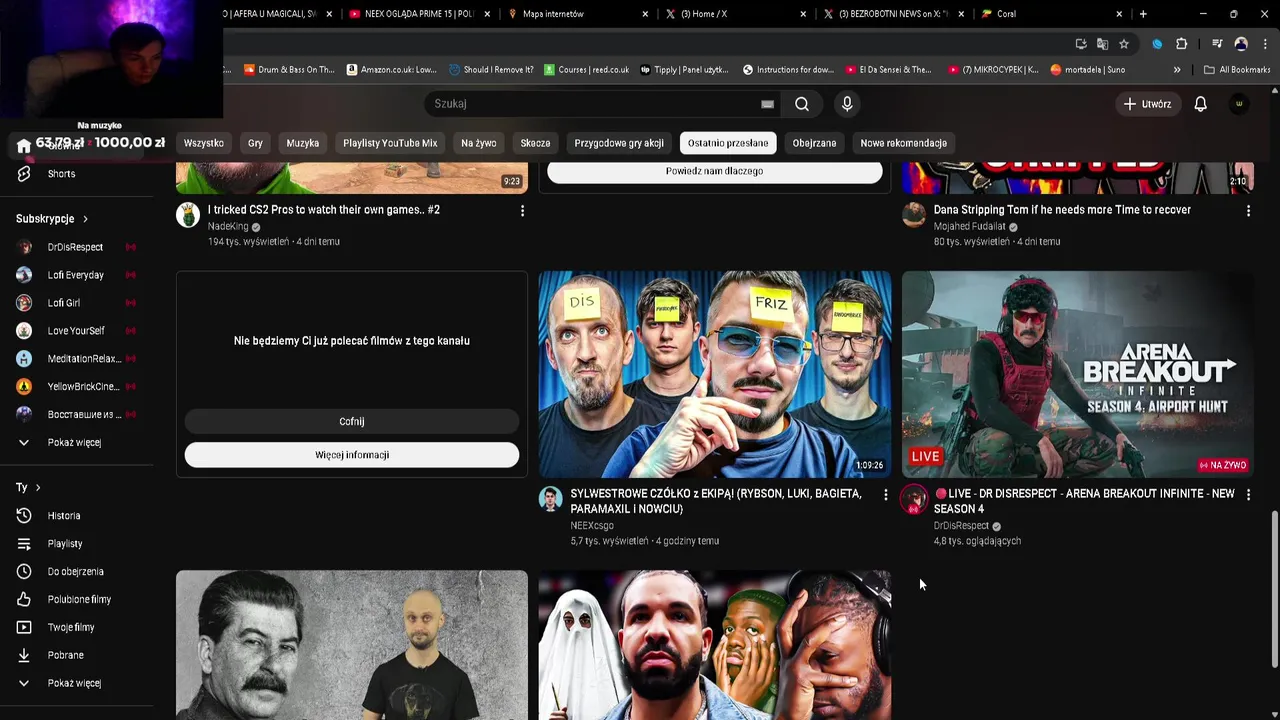1280x720 pixels.
Task: Select Przygodowe gry akcji chip
Action: pos(619,143)
